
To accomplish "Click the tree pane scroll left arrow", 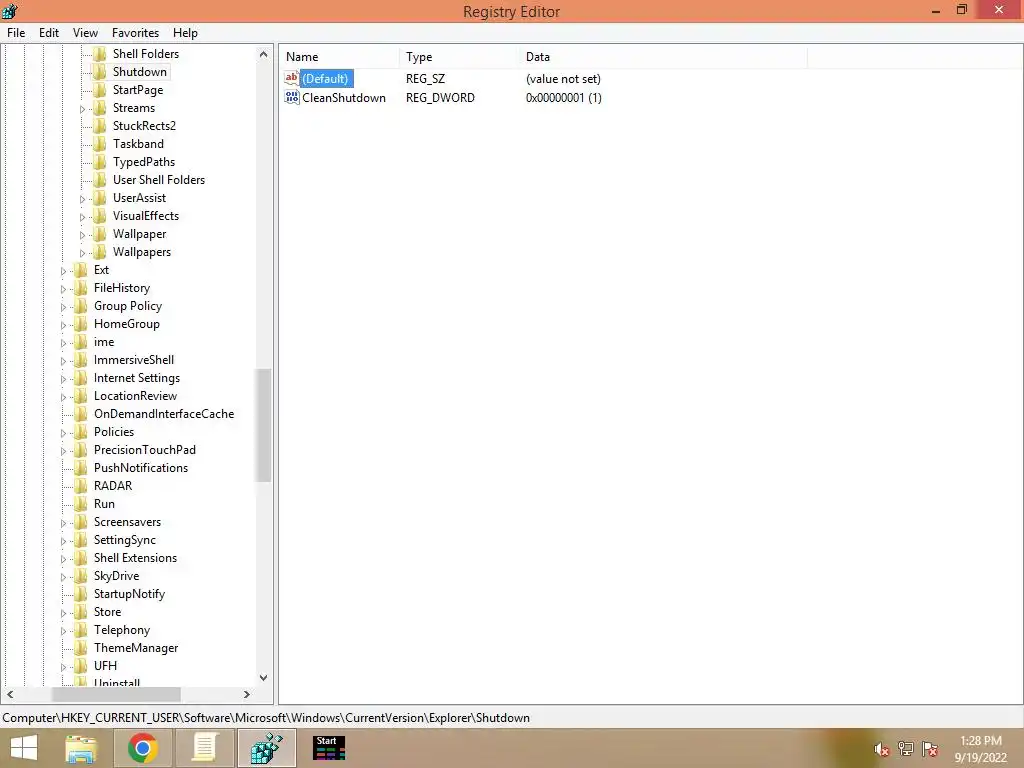I will coord(10,694).
